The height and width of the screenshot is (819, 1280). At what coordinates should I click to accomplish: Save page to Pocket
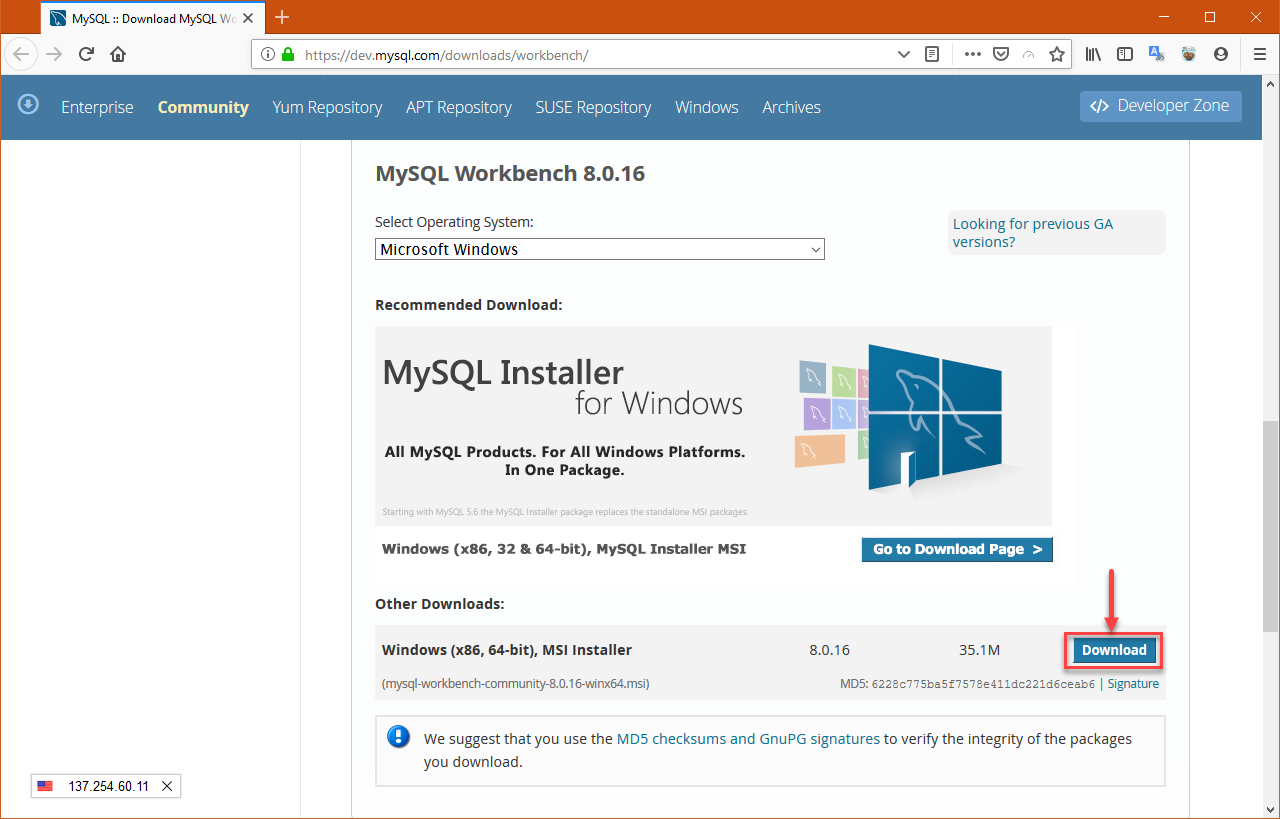coord(1000,54)
